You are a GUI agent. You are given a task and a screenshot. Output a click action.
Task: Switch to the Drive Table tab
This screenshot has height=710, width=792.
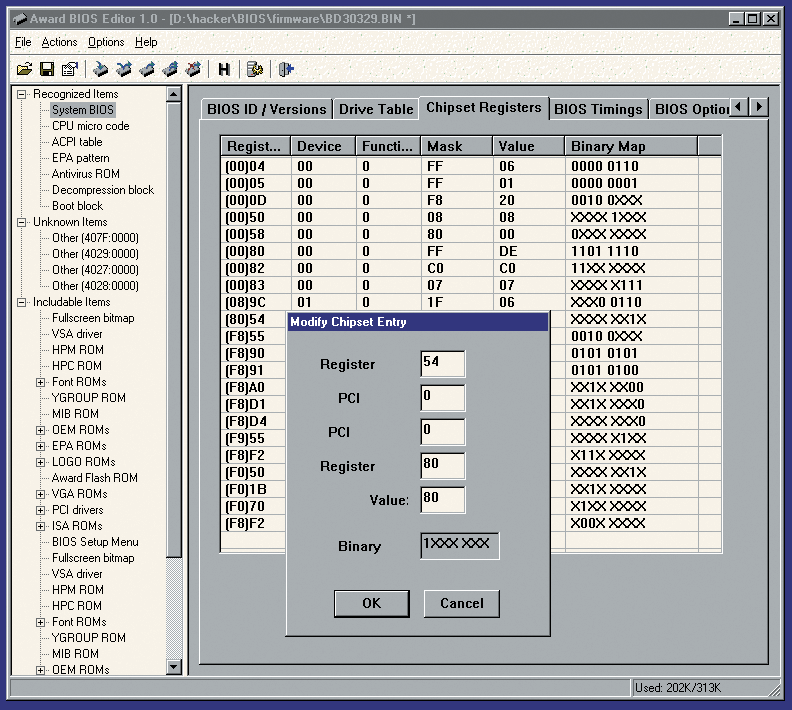coord(376,109)
